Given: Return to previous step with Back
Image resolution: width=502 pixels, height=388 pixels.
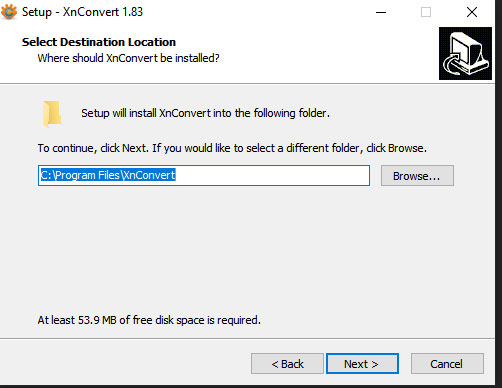Looking at the screenshot, I should point(287,364).
